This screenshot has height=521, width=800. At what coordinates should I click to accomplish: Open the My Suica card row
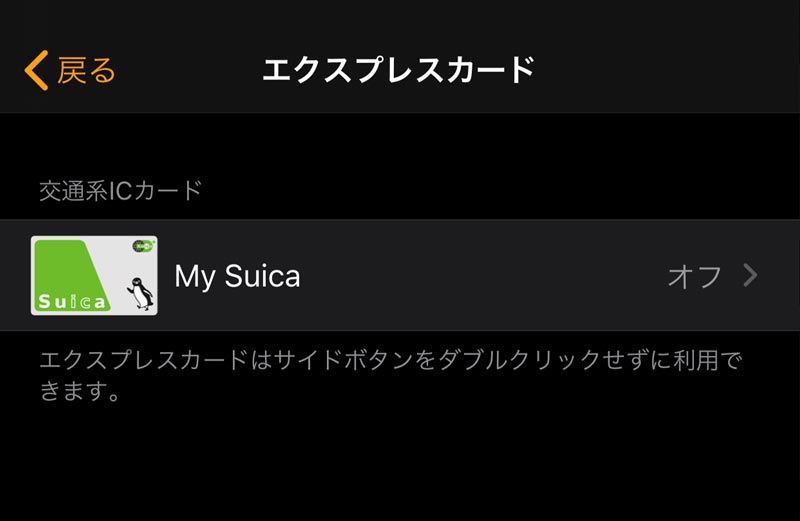coord(400,275)
